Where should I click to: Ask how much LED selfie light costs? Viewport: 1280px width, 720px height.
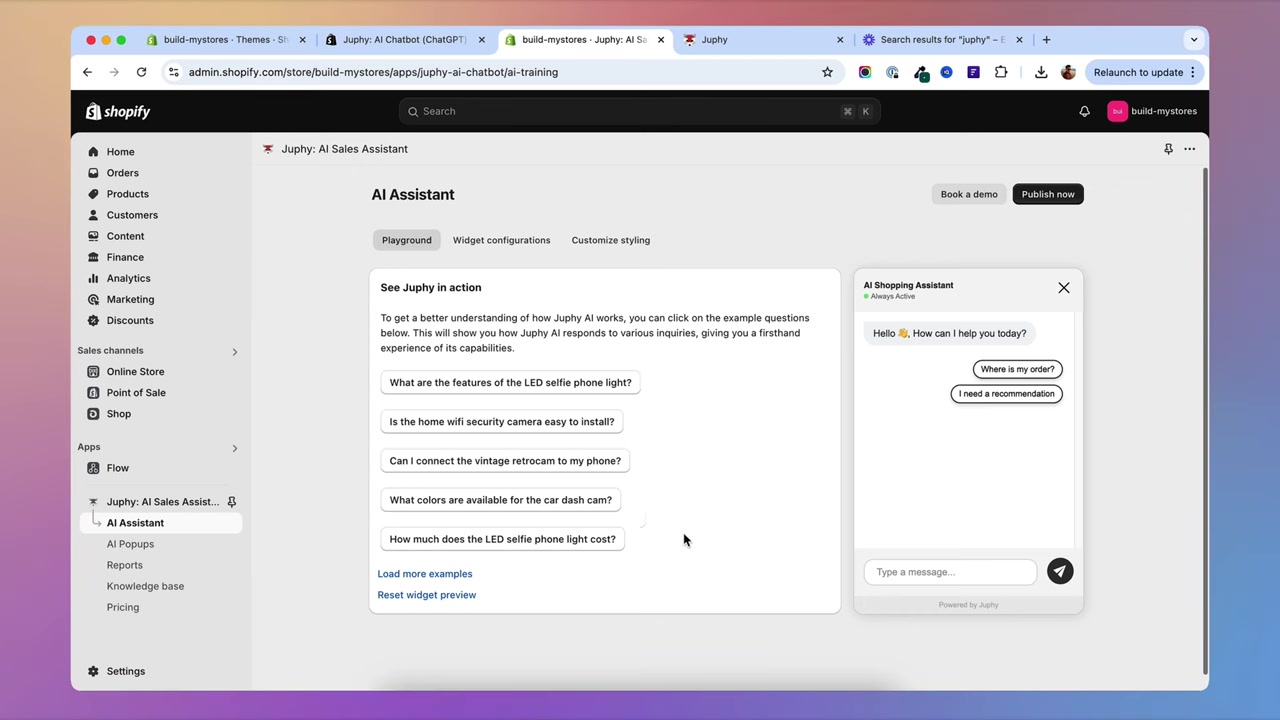[502, 539]
